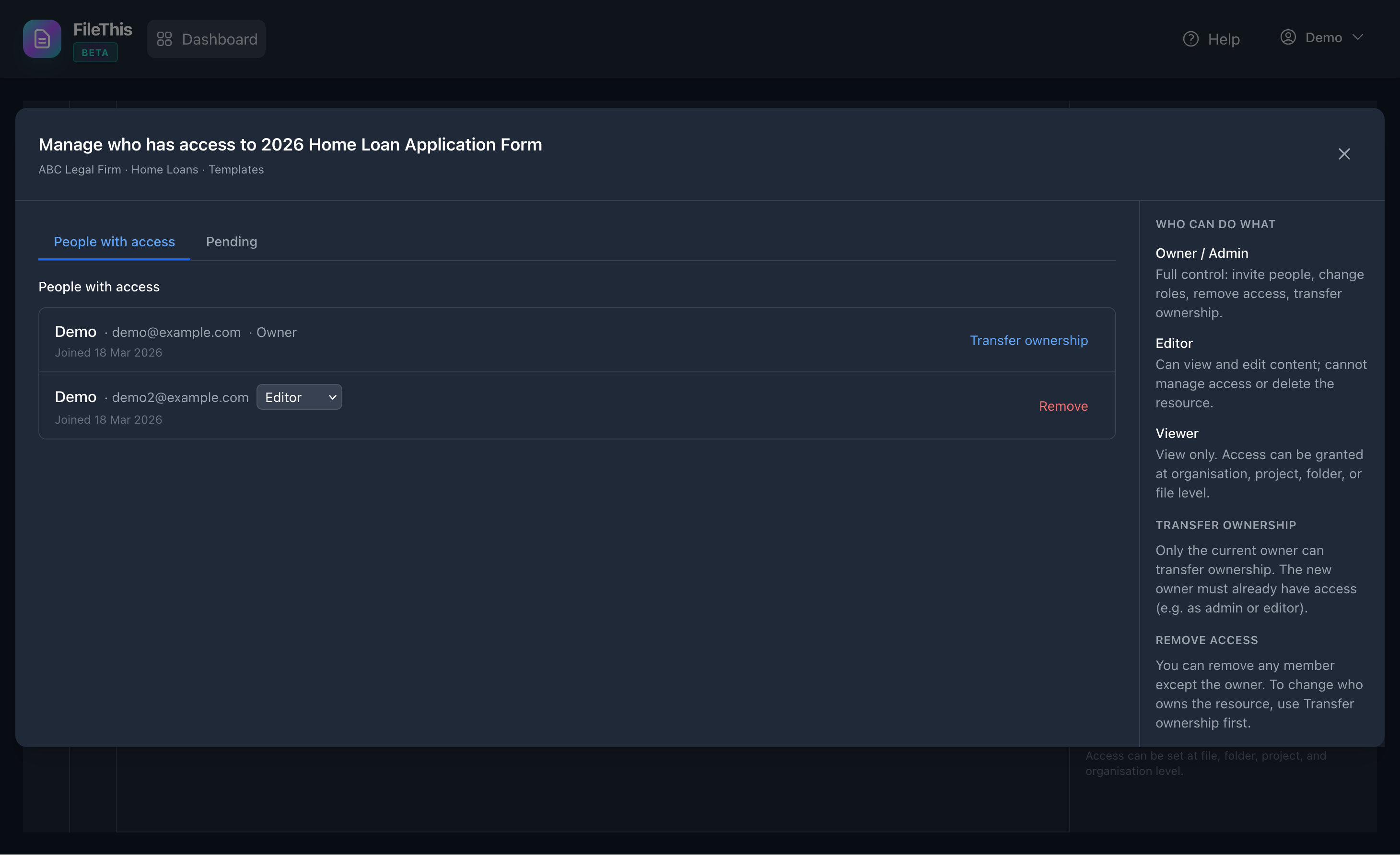Open the Home Loans breadcrumb
This screenshot has width=1400, height=855.
coord(164,169)
